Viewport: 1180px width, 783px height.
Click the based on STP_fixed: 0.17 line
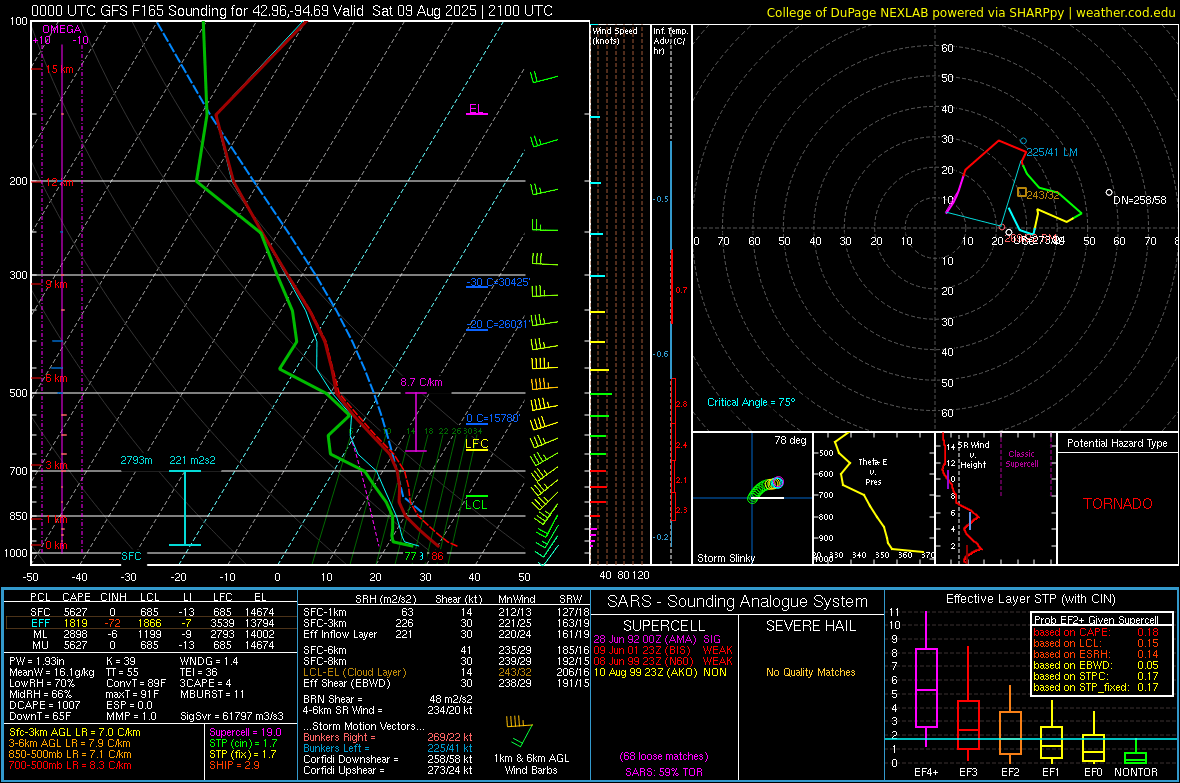coord(1096,687)
